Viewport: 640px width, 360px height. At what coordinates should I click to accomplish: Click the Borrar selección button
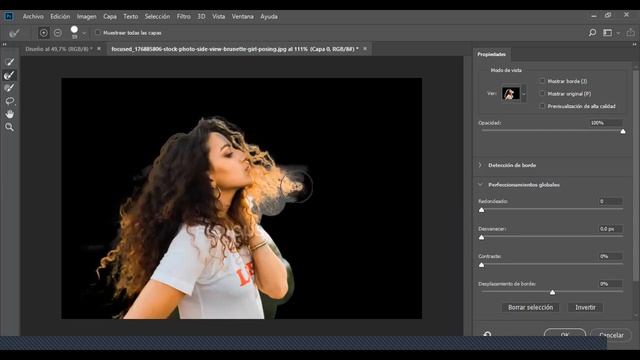point(530,307)
